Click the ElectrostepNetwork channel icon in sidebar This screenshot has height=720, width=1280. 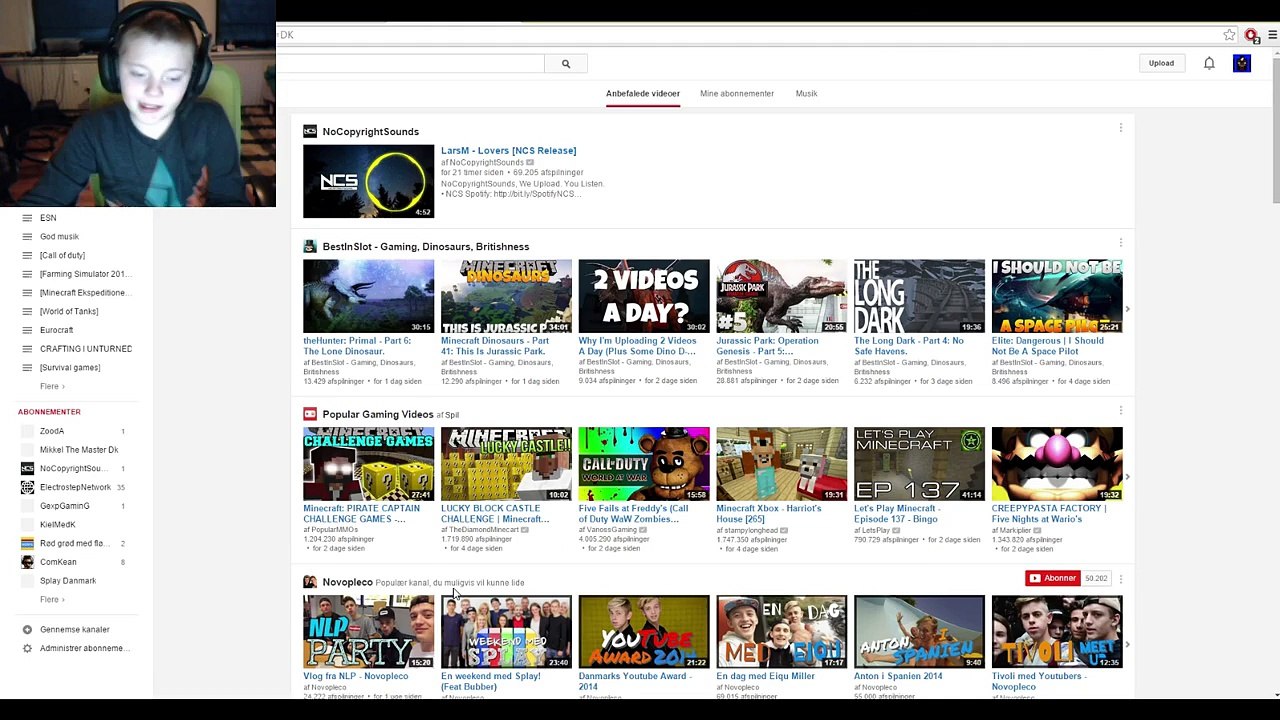pos(27,487)
